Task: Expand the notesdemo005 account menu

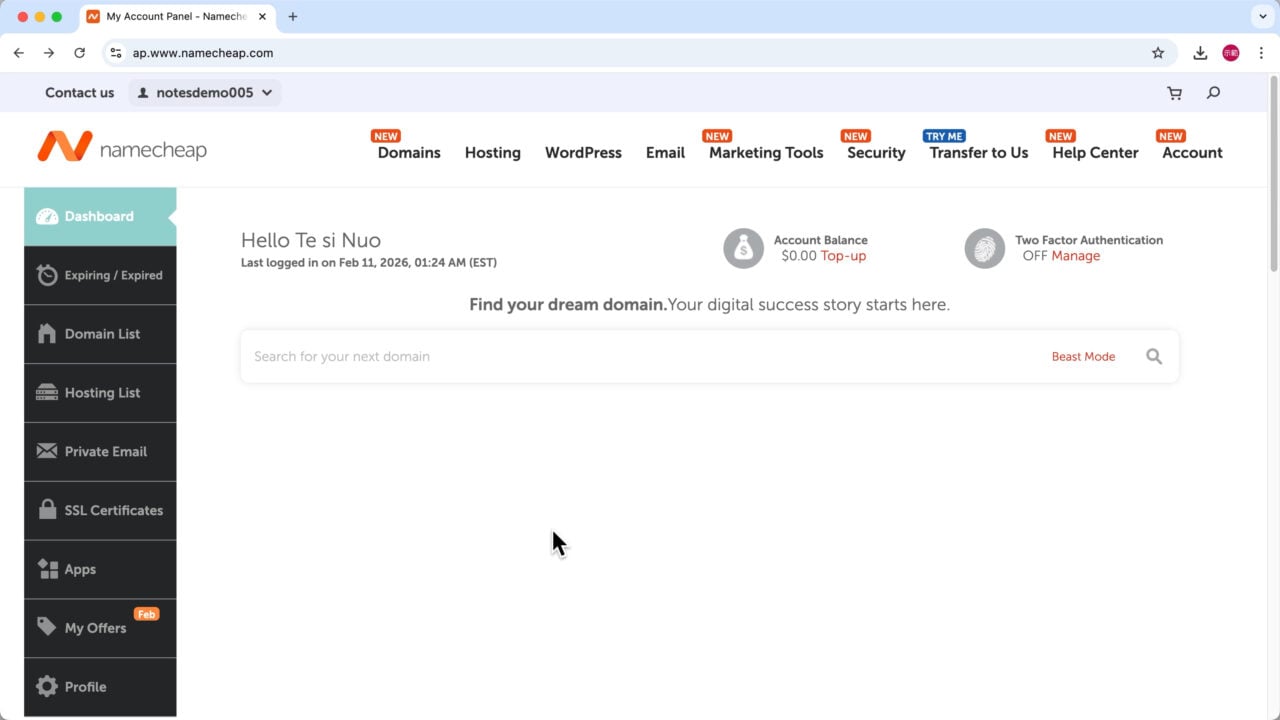Action: [x=205, y=92]
